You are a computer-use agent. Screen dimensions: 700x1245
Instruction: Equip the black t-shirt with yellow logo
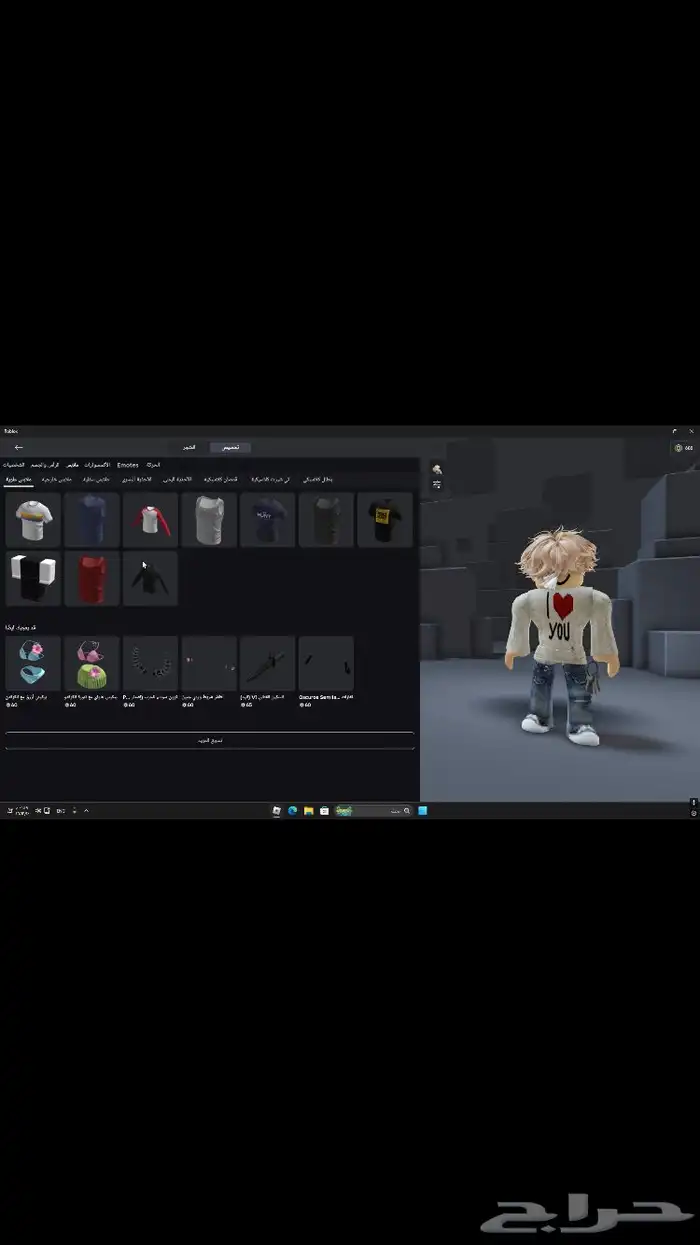coord(385,519)
